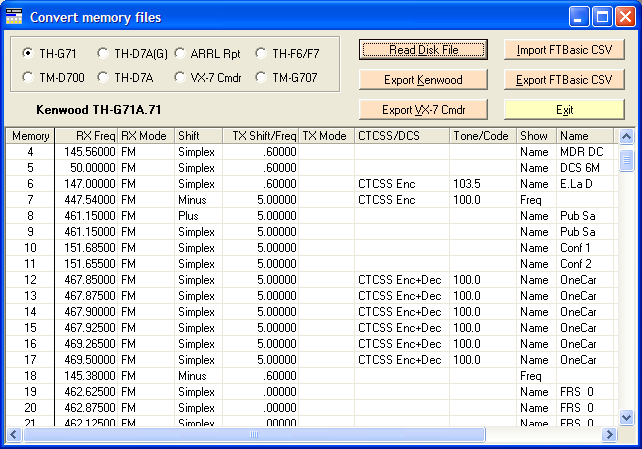The image size is (642, 449).
Task: Click Export FTBasic CSV button
Action: tap(564, 80)
